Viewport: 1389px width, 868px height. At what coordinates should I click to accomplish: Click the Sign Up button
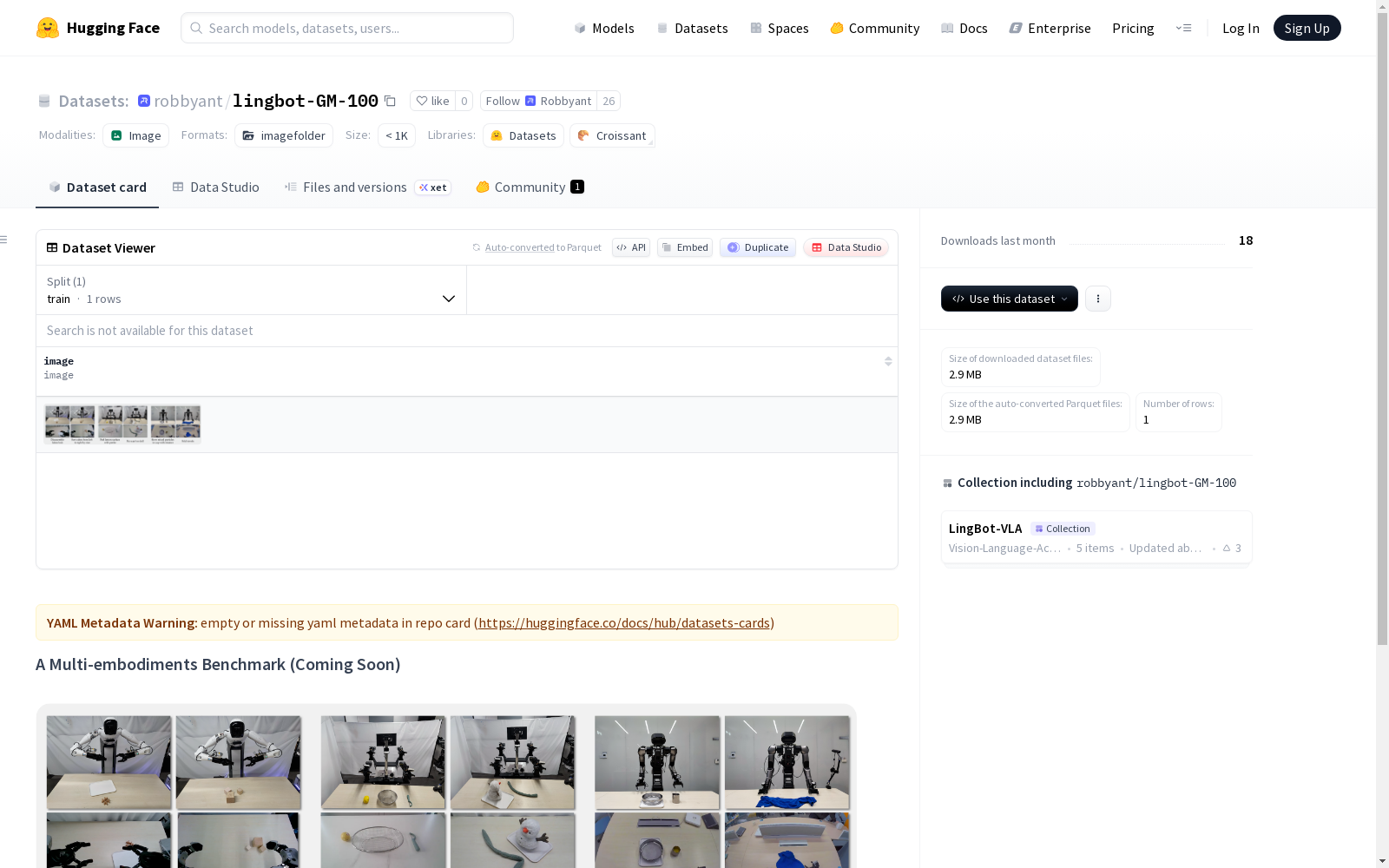coord(1307,28)
